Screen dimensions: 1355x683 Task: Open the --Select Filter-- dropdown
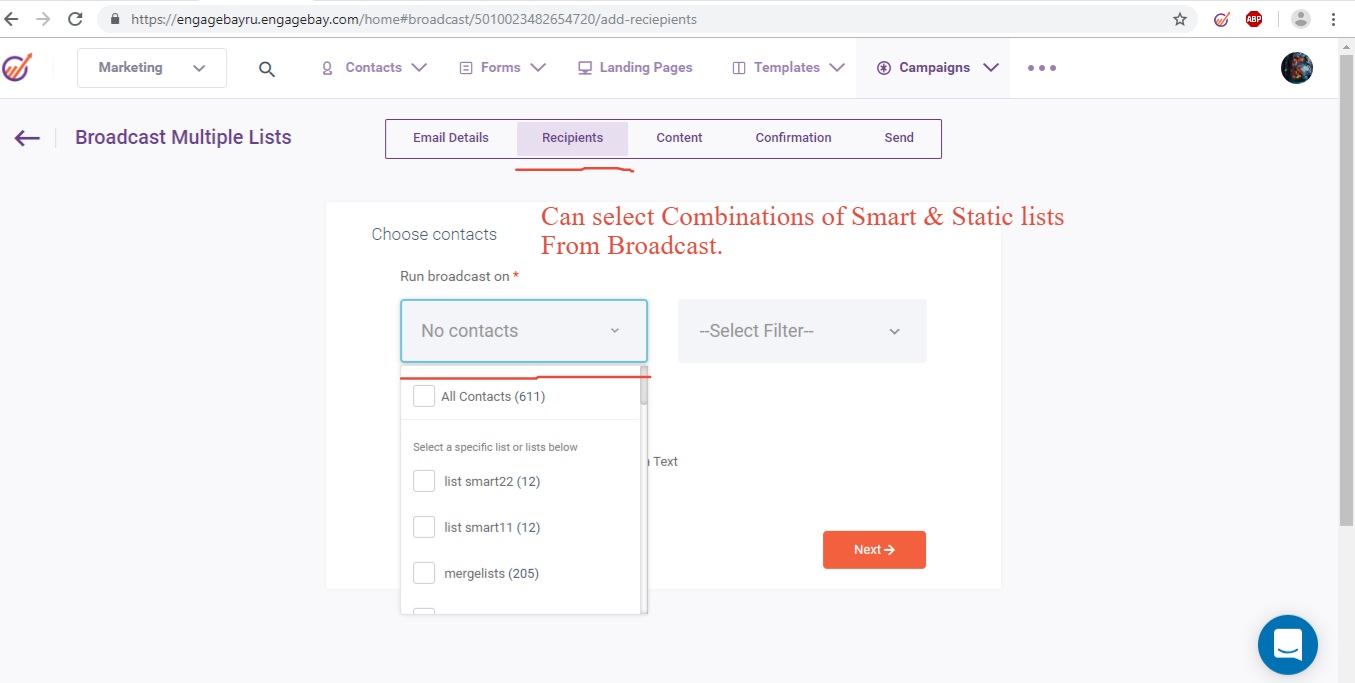tap(802, 331)
